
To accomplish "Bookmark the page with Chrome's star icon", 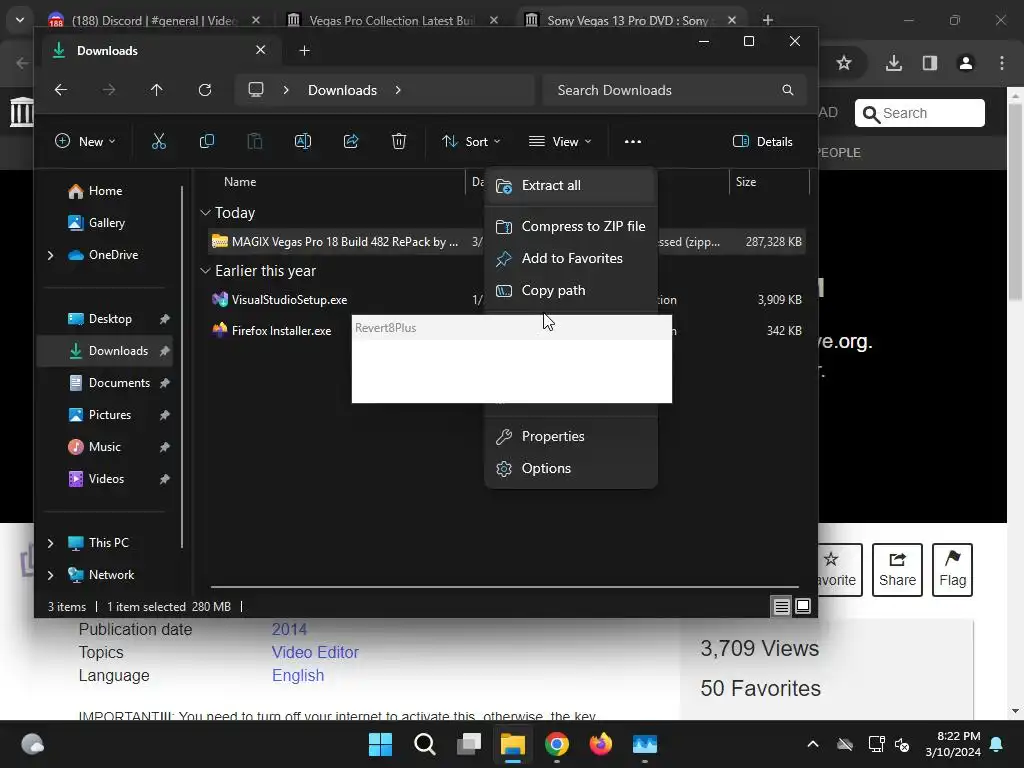I will 844,63.
